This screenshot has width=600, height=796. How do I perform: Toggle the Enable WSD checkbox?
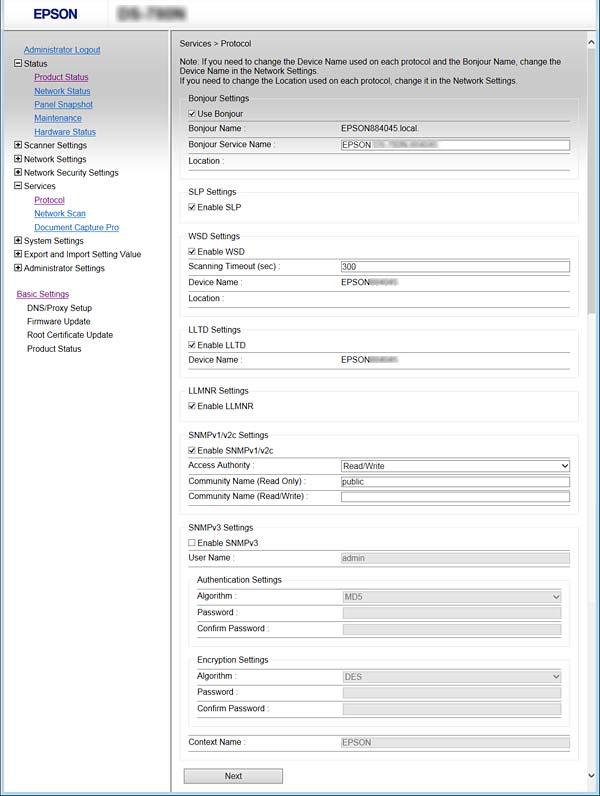click(x=192, y=251)
